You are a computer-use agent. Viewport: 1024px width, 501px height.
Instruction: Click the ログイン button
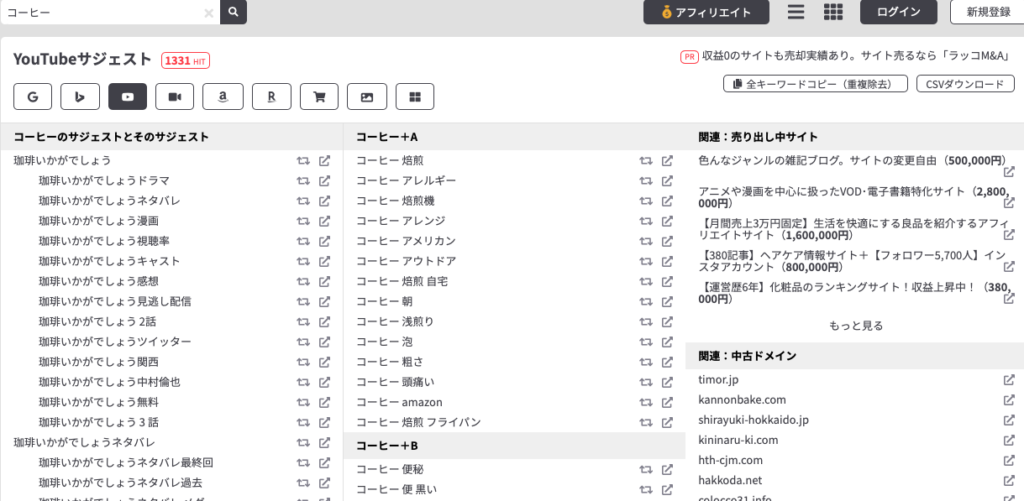[x=899, y=12]
